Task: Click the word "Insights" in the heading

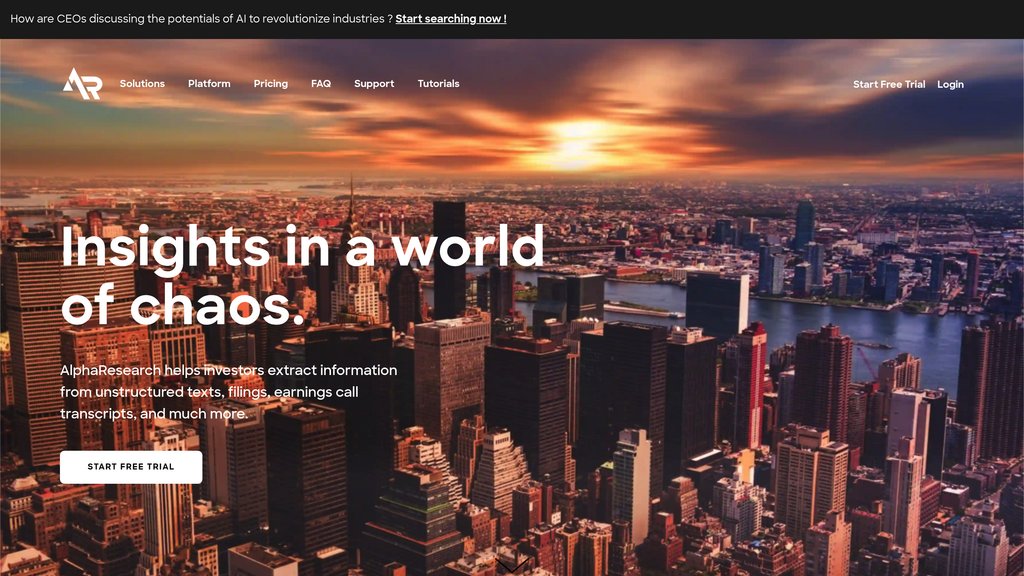Action: pyautogui.click(x=165, y=247)
